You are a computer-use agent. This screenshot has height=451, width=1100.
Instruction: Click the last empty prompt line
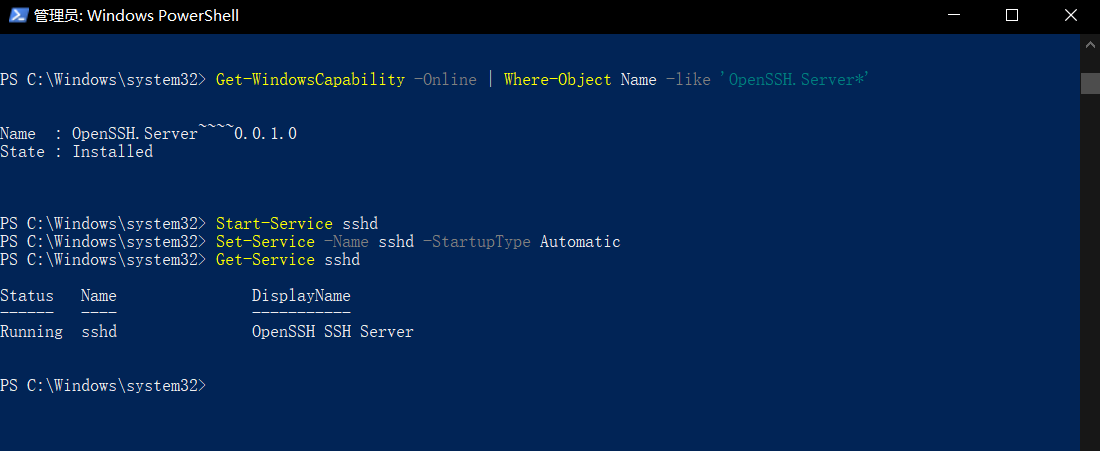(x=103, y=386)
